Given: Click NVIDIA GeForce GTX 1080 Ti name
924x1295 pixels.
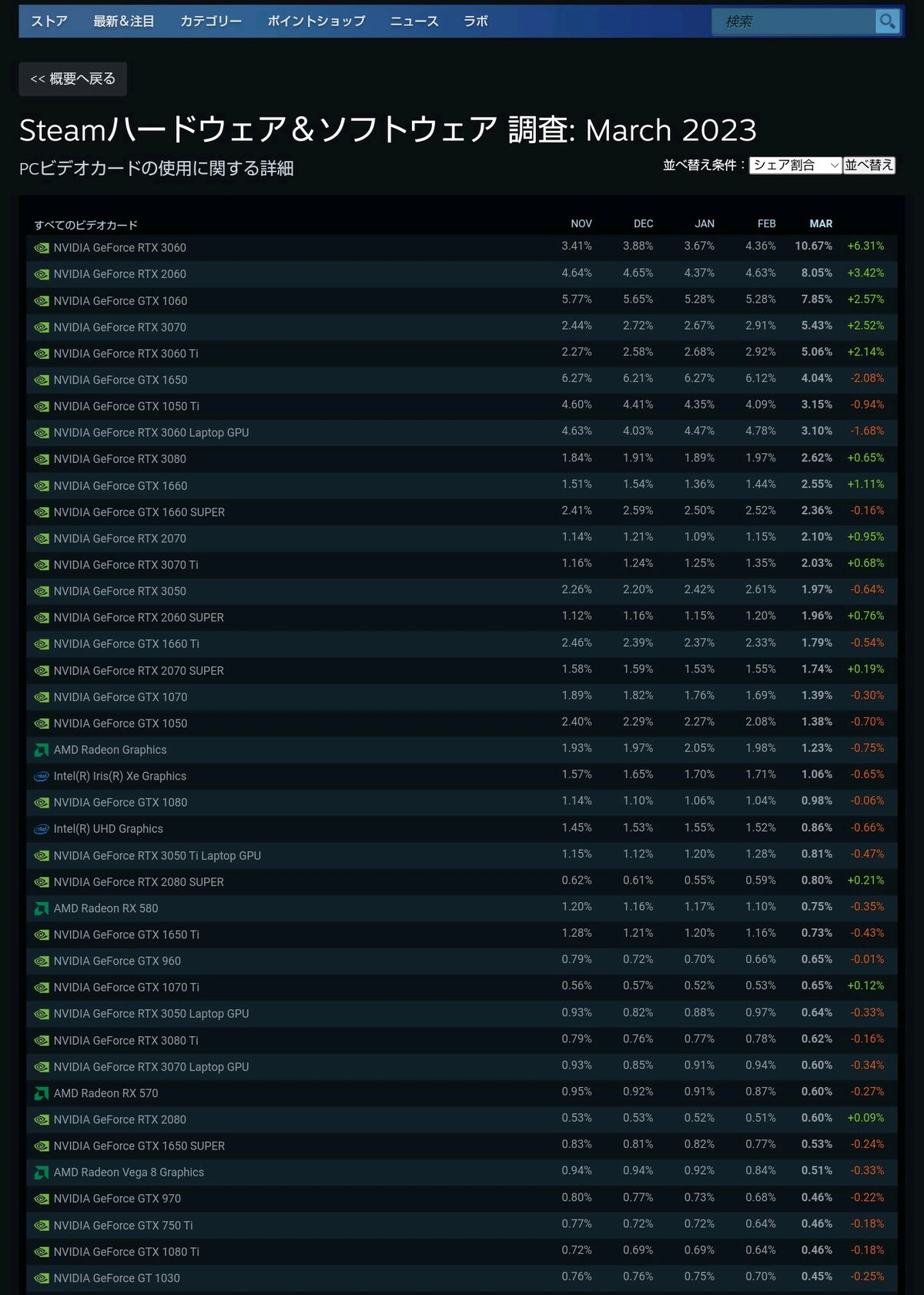Looking at the screenshot, I should point(127,1252).
